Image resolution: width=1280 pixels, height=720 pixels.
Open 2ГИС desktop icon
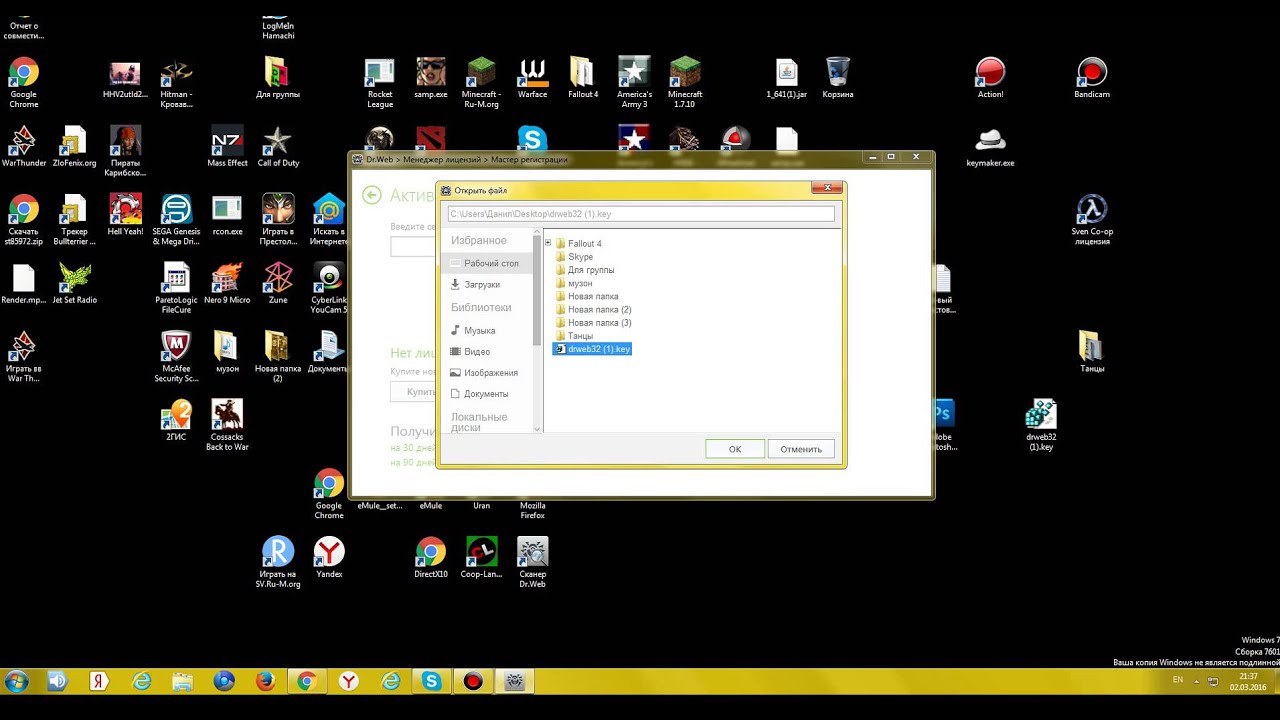tap(176, 420)
